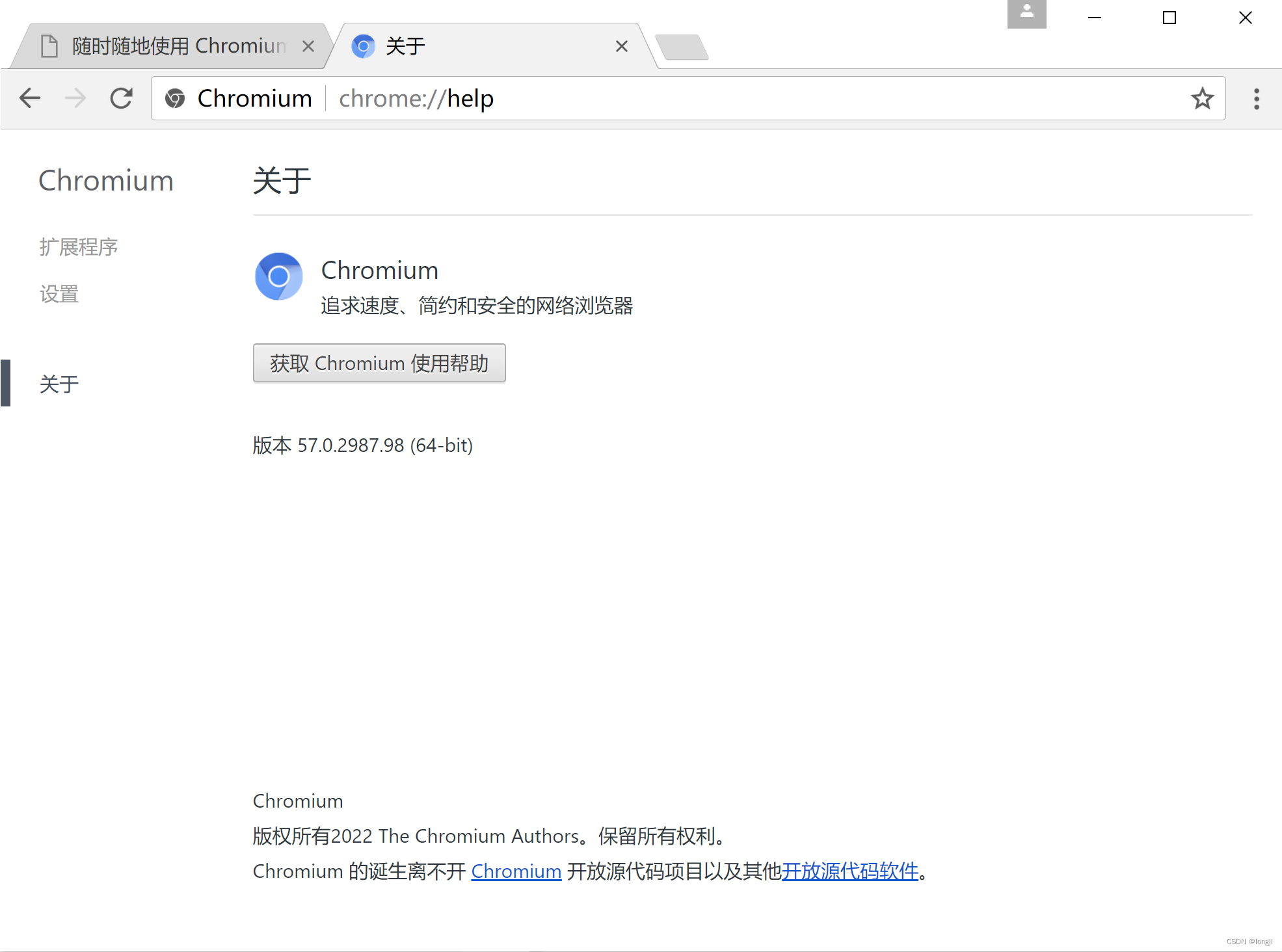Open the three-dot browser menu
The width and height of the screenshot is (1282, 952).
1256,98
